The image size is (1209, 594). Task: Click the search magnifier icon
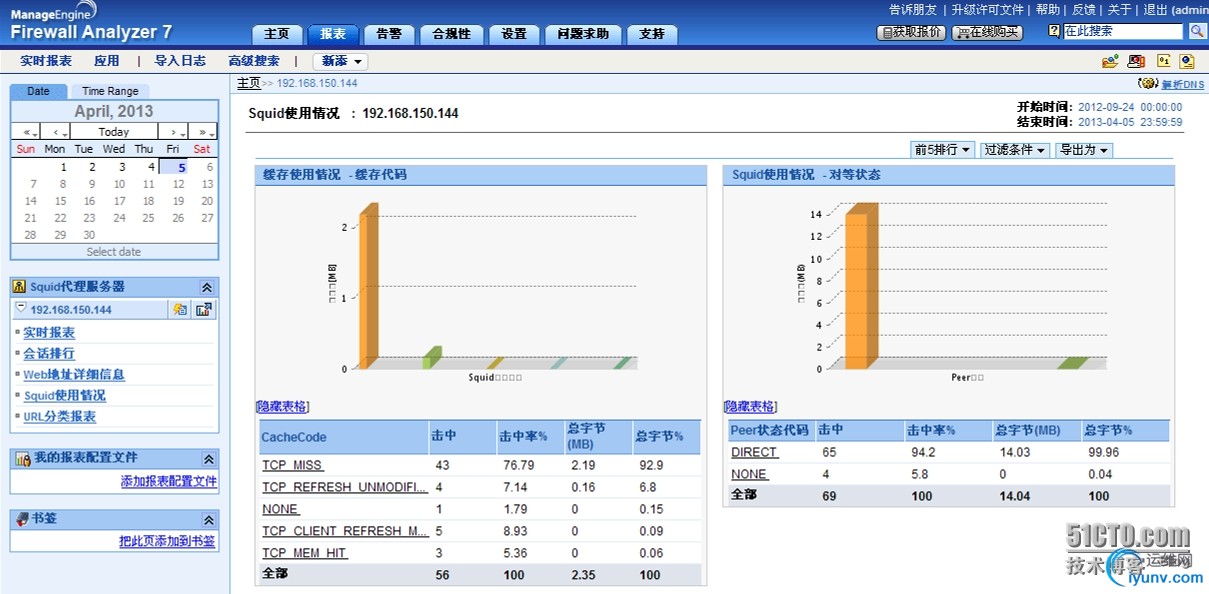(x=1197, y=32)
